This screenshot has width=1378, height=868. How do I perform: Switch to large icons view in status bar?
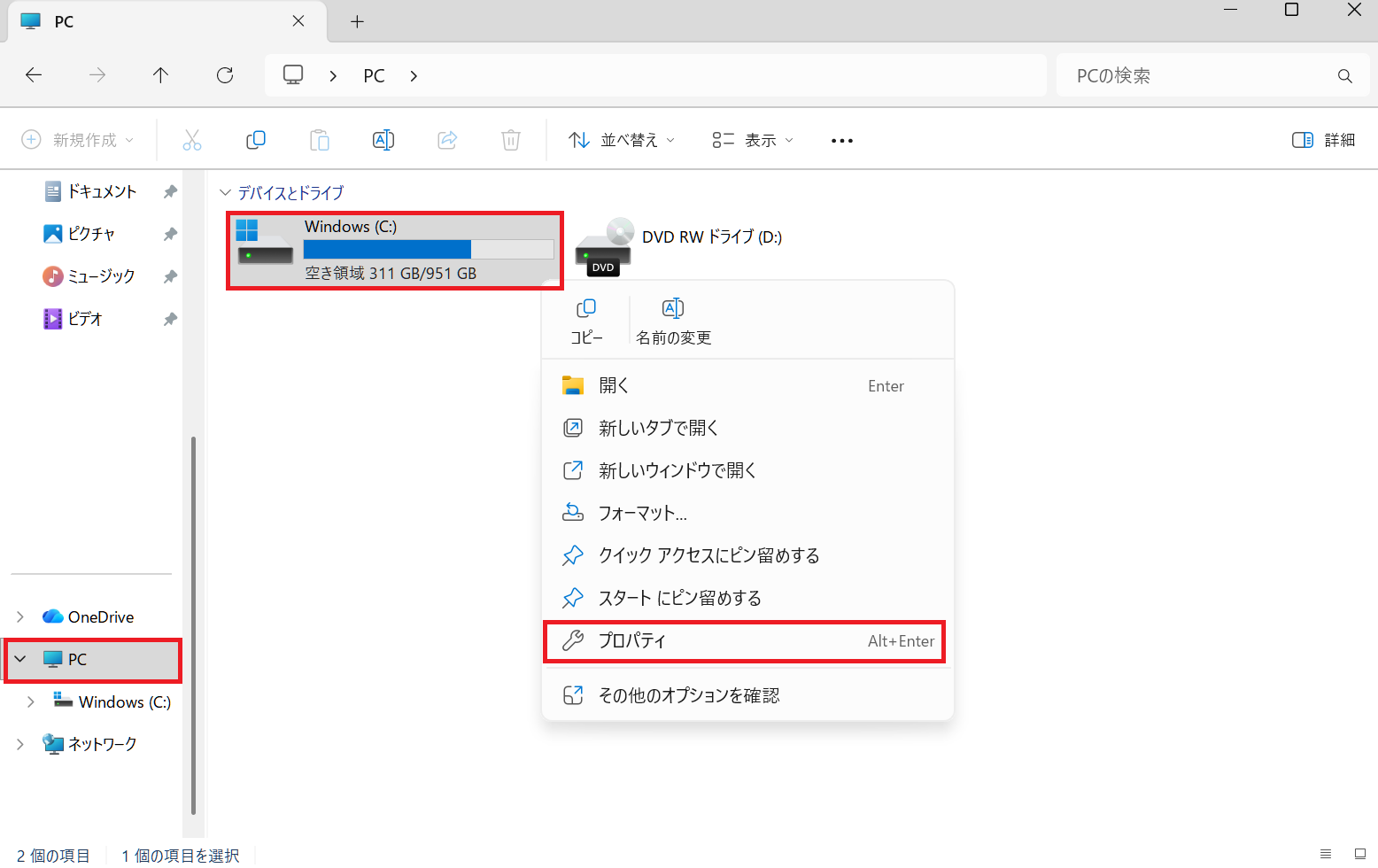1360,854
